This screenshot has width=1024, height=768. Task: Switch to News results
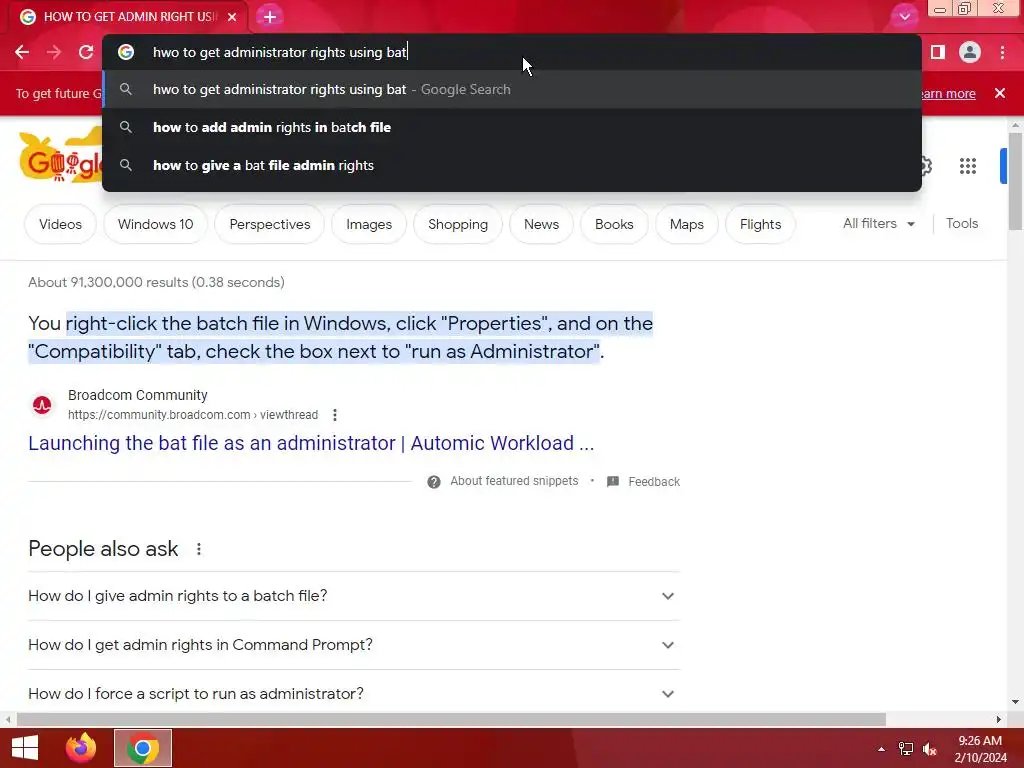541,224
